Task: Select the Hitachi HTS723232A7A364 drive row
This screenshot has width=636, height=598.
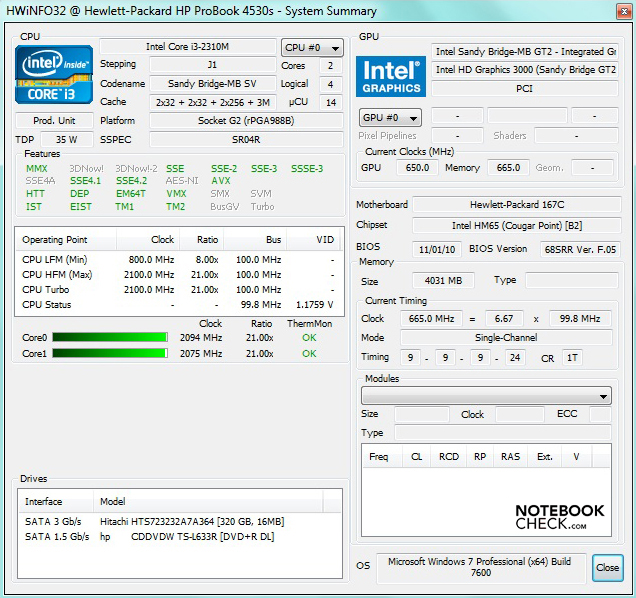Action: [x=180, y=521]
